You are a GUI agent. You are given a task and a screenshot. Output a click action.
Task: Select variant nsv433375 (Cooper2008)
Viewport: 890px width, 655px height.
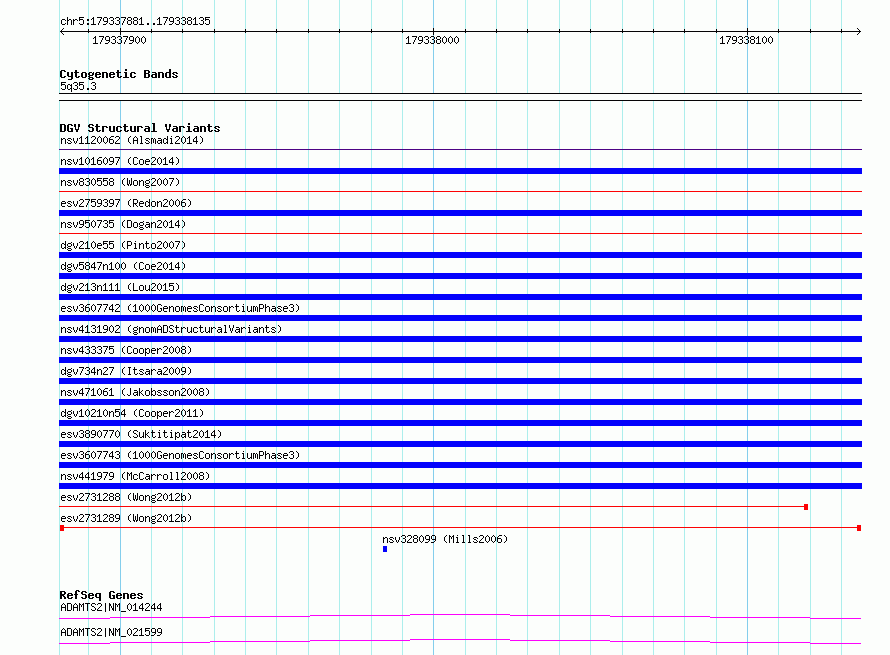[x=126, y=350]
